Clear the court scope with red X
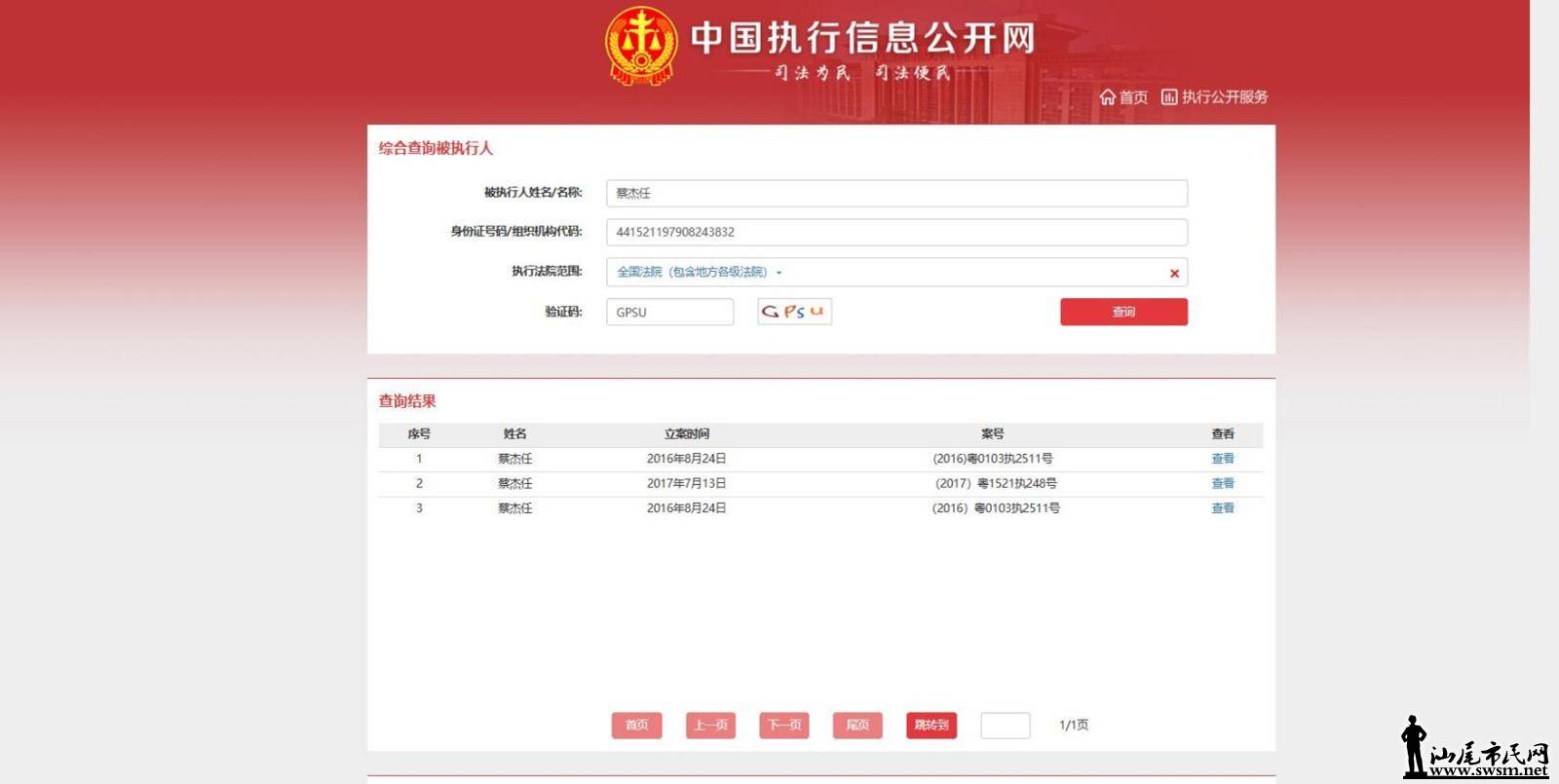 click(x=1174, y=274)
